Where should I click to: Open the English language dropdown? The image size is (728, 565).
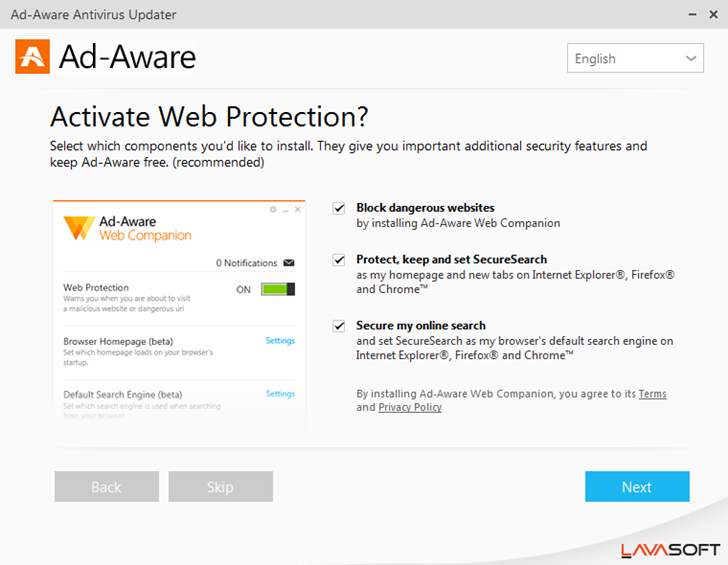(634, 59)
